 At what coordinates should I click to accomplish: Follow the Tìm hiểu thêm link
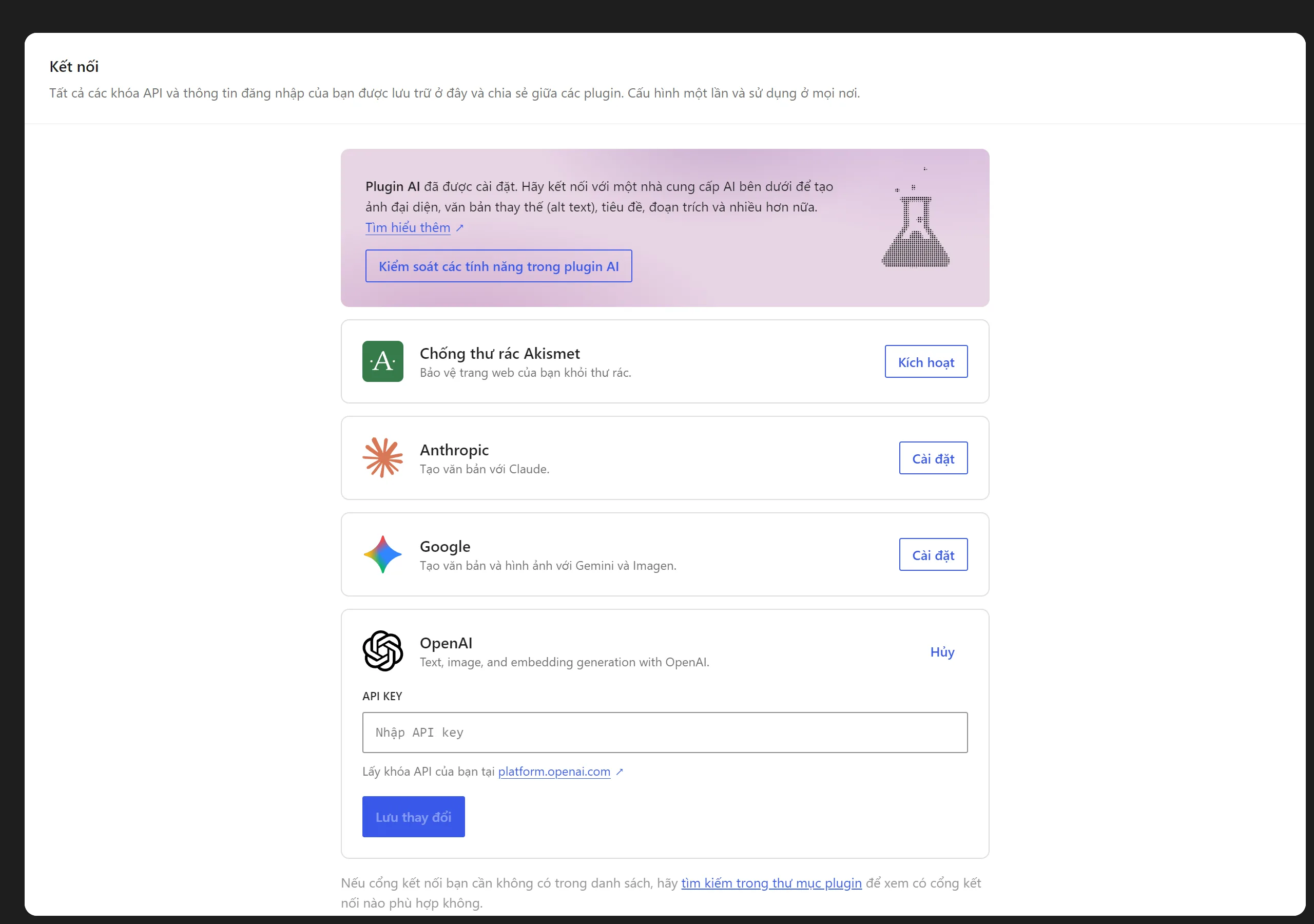click(x=408, y=228)
